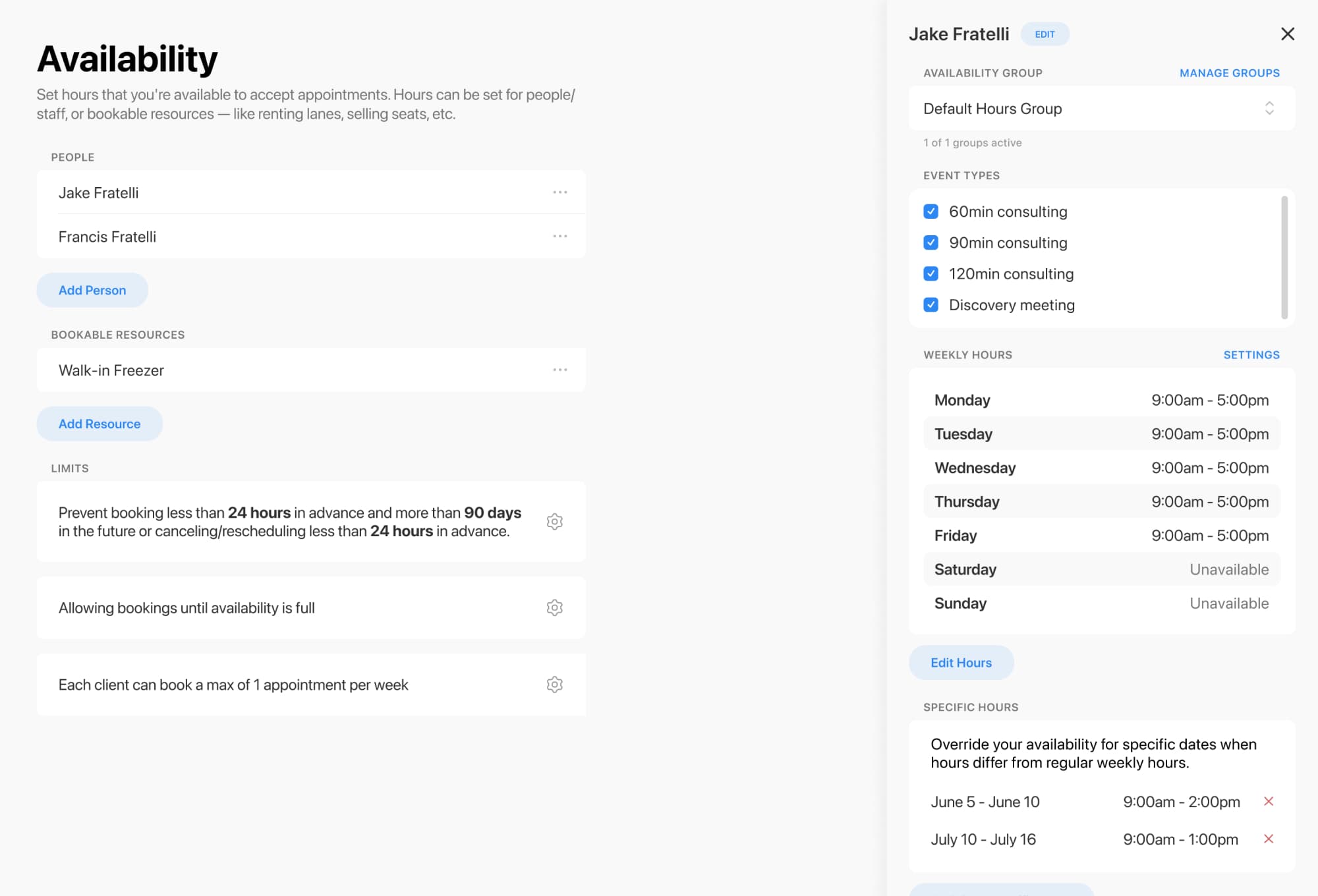Screen dimensions: 1318x896
Task: Click EDIT next to Jake Fratelli
Action: pyautogui.click(x=1045, y=34)
